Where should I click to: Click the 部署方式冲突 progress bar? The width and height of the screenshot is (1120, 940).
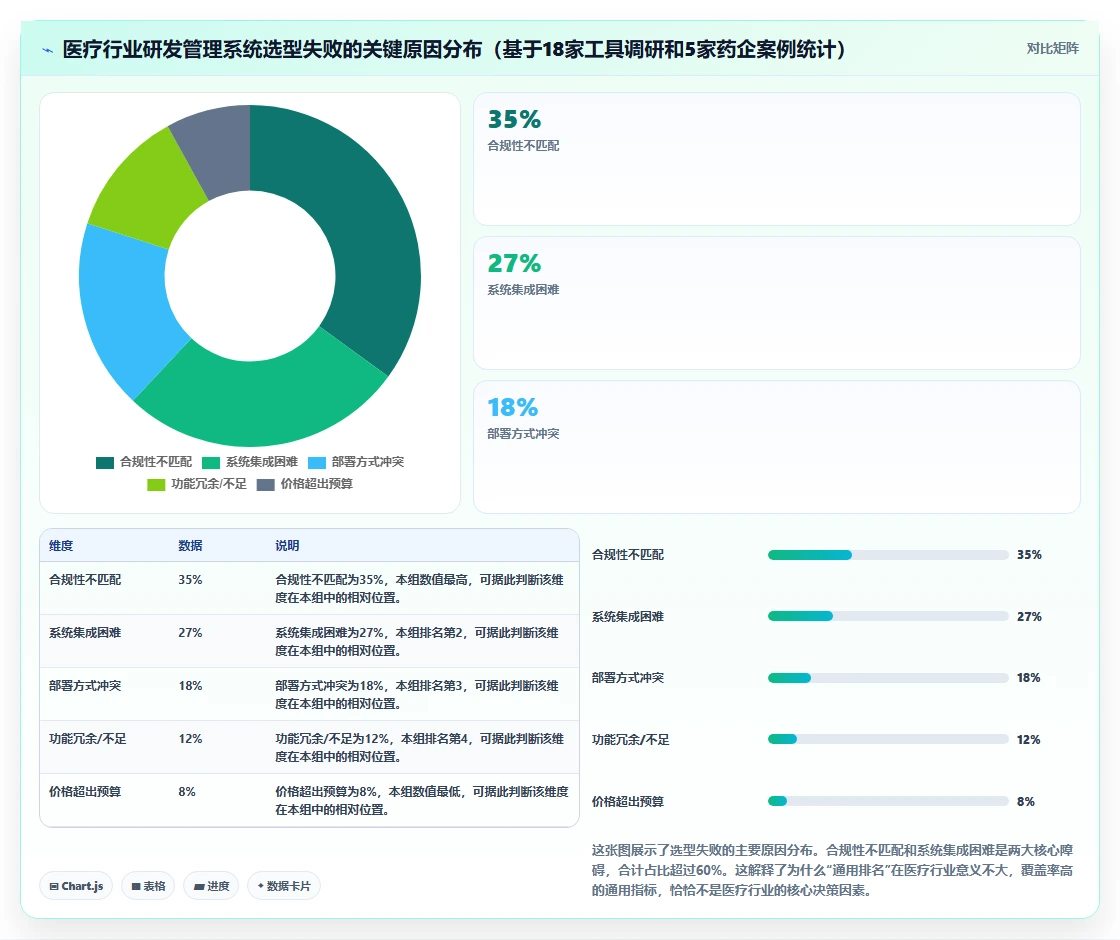[888, 678]
